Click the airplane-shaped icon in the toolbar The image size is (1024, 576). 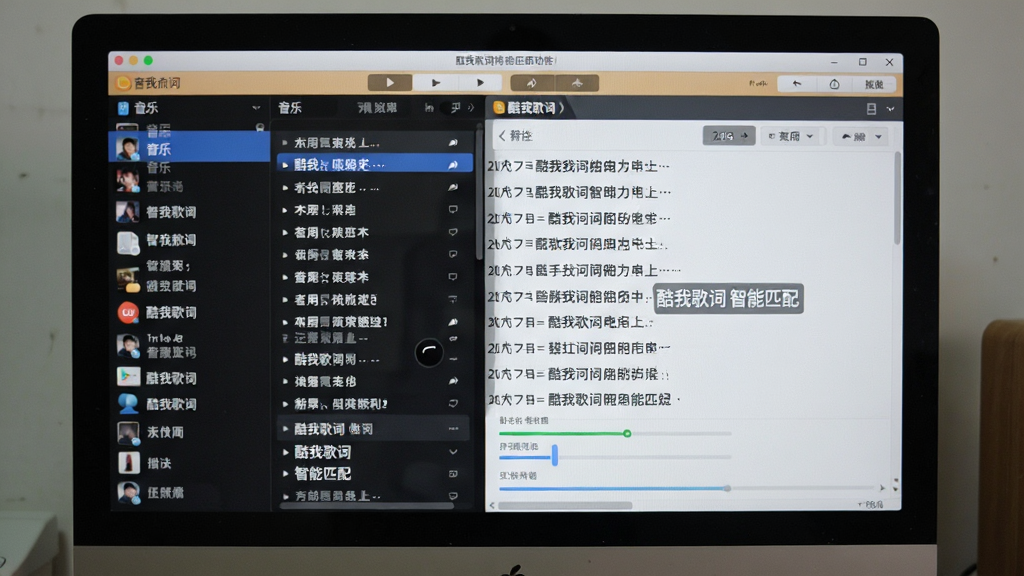pyautogui.click(x=577, y=83)
